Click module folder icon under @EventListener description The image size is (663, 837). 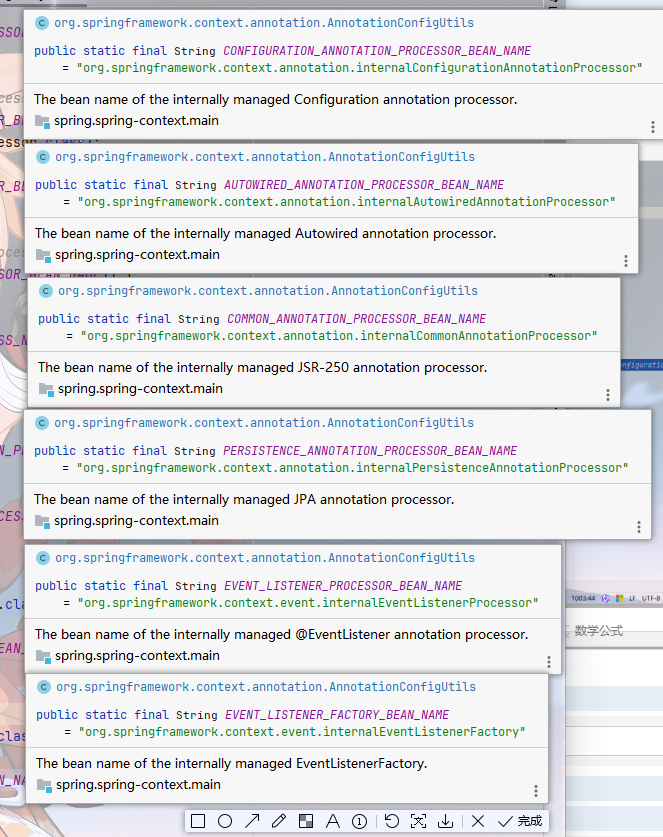click(x=43, y=656)
